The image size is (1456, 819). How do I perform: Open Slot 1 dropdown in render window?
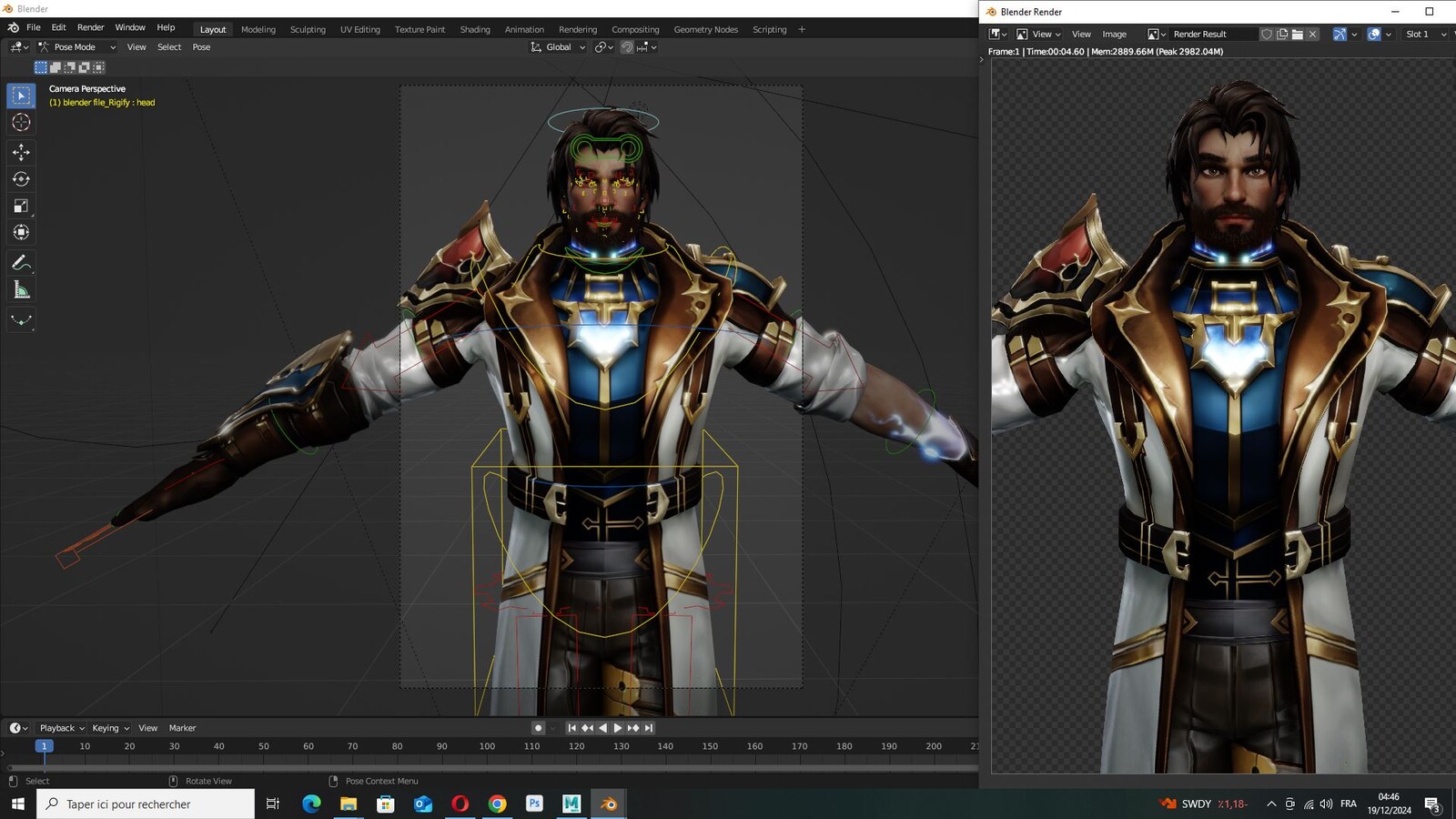pyautogui.click(x=1425, y=34)
